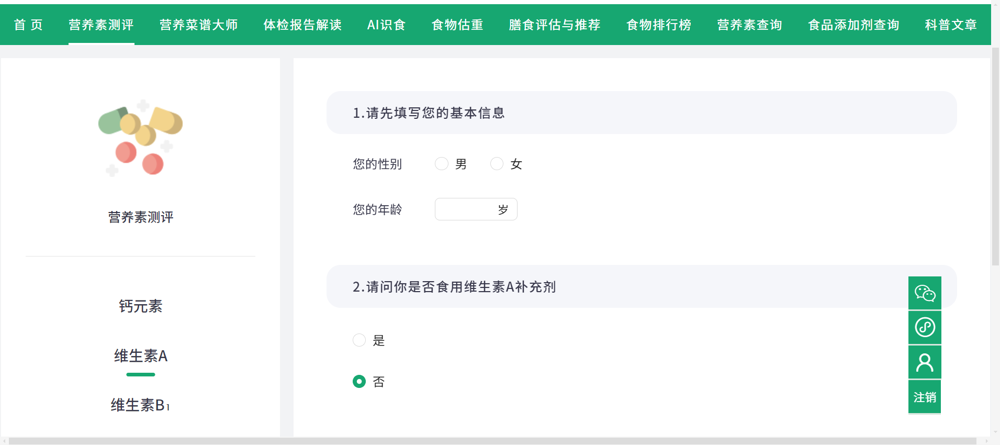Screen dimensions: 1000x445
Task: Choose 是 for vitamin A supplement
Action: pyautogui.click(x=359, y=340)
